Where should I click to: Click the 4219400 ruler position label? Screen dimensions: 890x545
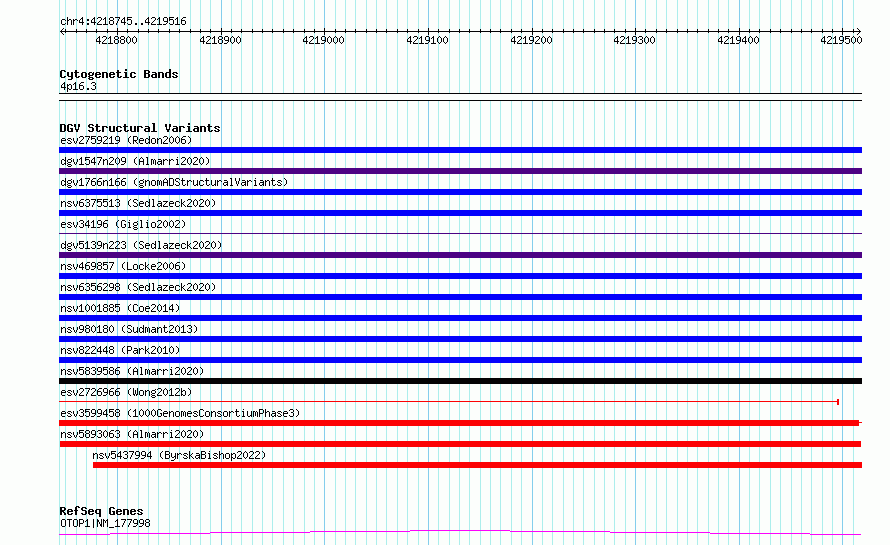[738, 40]
